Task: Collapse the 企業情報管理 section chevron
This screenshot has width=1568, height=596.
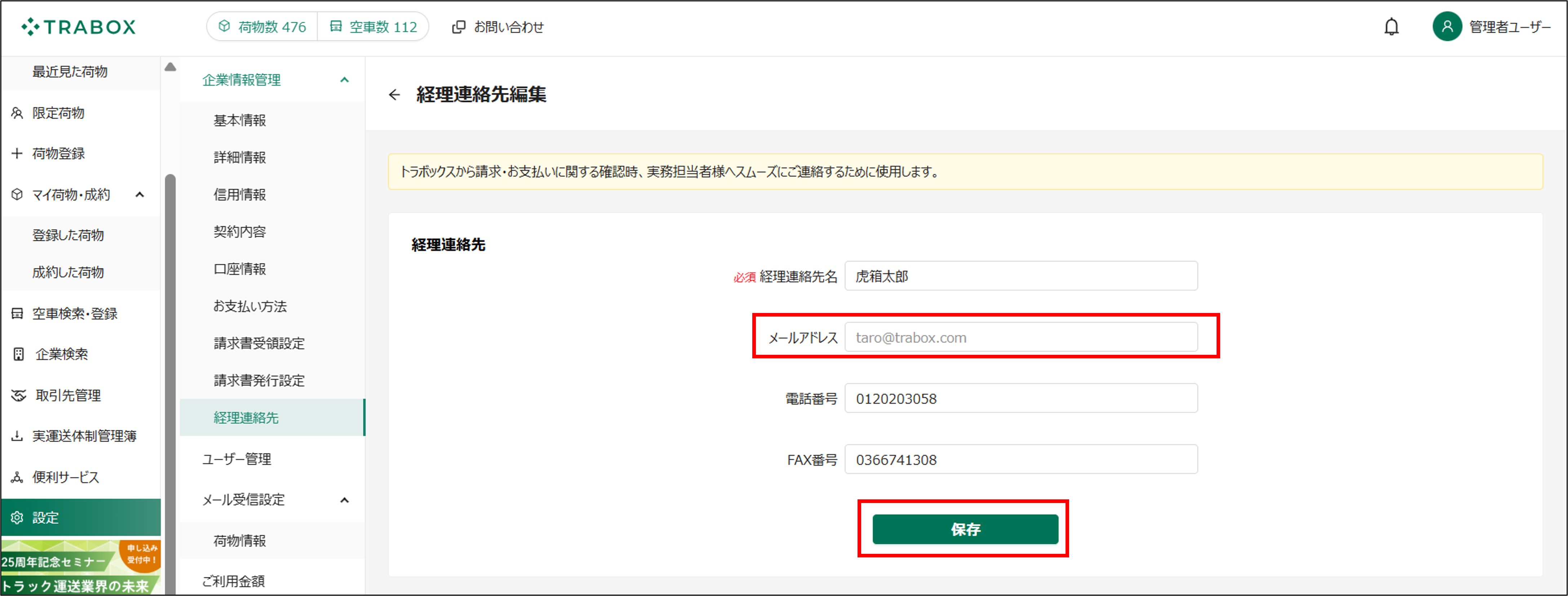Action: [345, 80]
